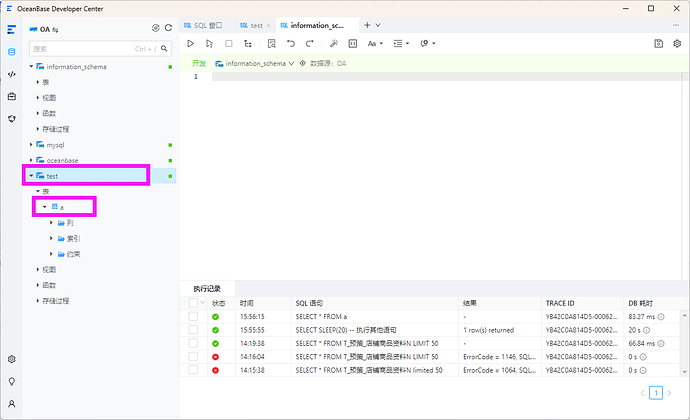
Task: Format SQL with magic wand icon
Action: [x=334, y=43]
